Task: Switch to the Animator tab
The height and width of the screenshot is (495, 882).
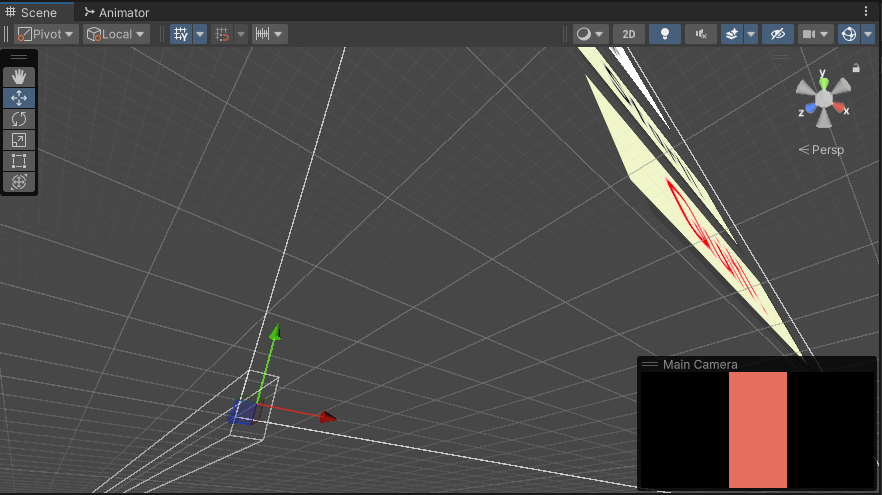Action: [117, 12]
